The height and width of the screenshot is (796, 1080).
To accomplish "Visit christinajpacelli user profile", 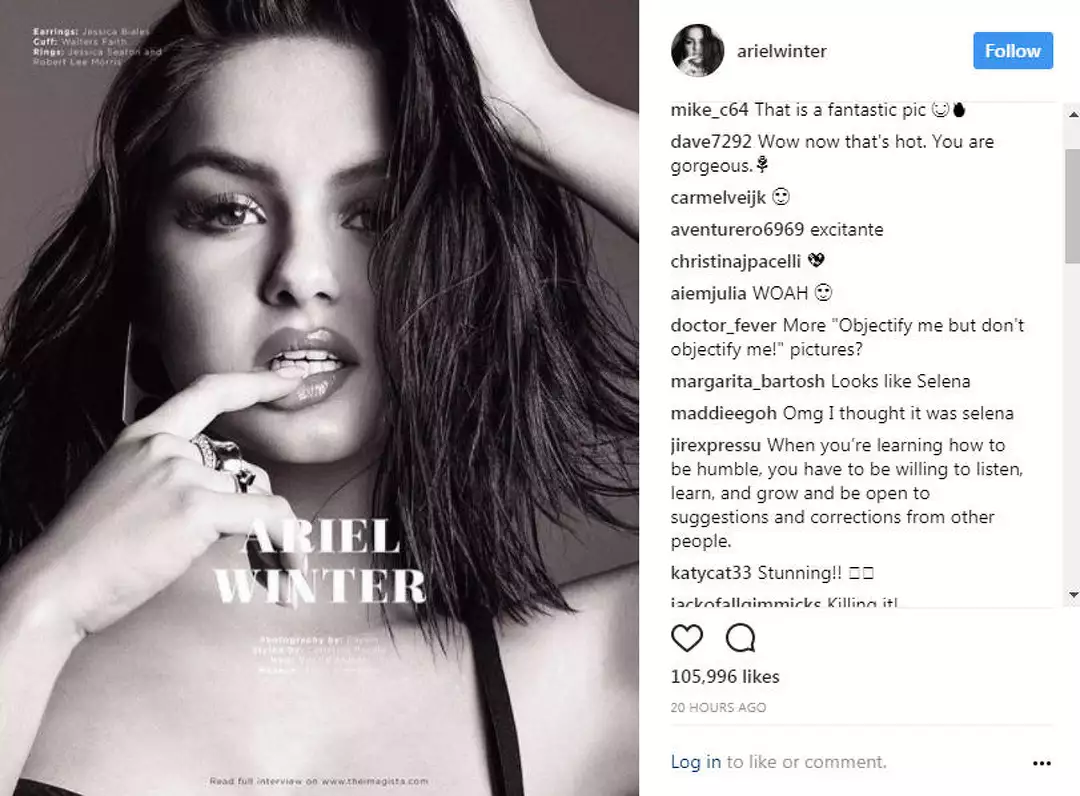I will click(736, 262).
